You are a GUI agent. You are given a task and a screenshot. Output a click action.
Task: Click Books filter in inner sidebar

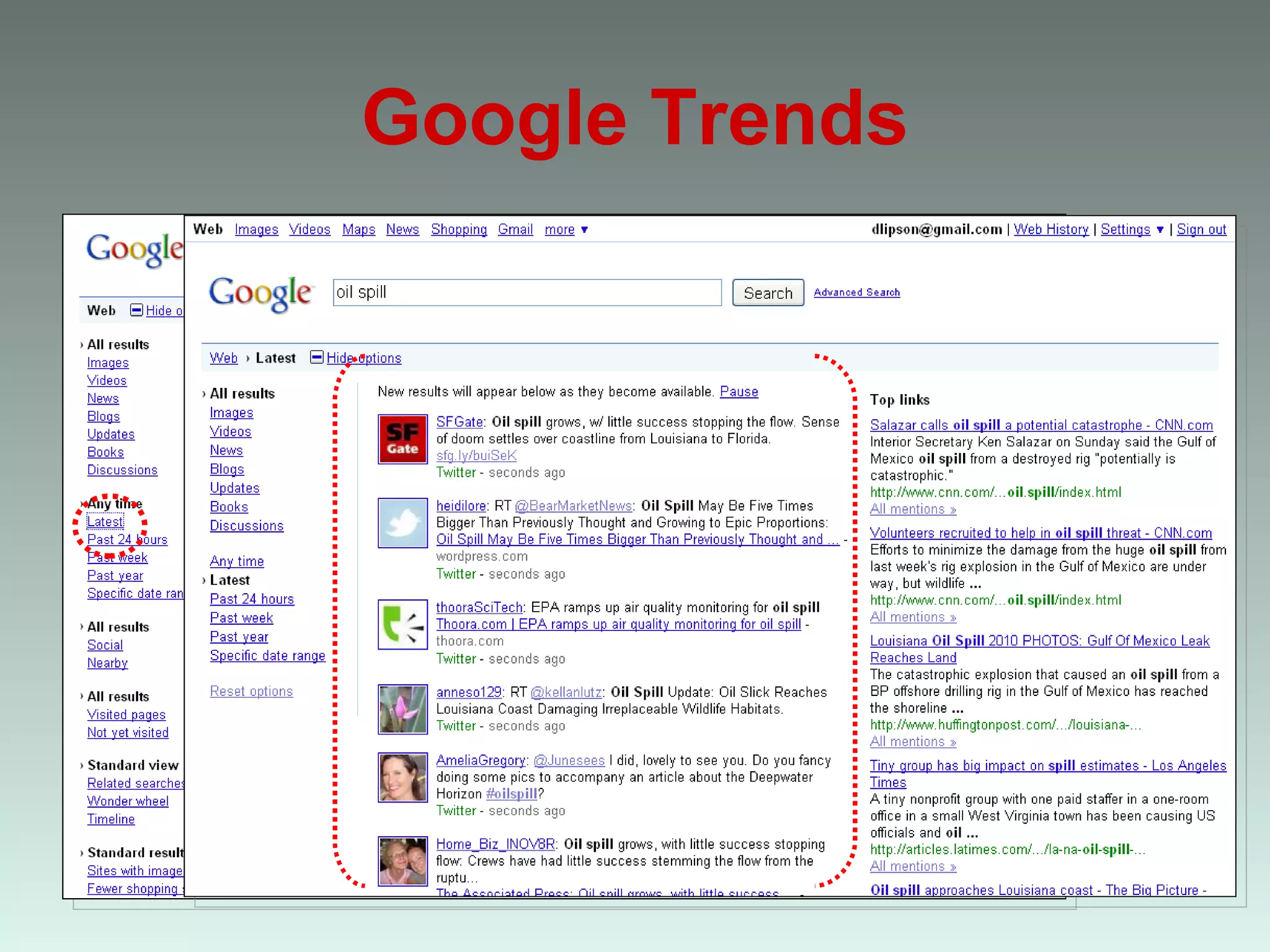coord(229,507)
